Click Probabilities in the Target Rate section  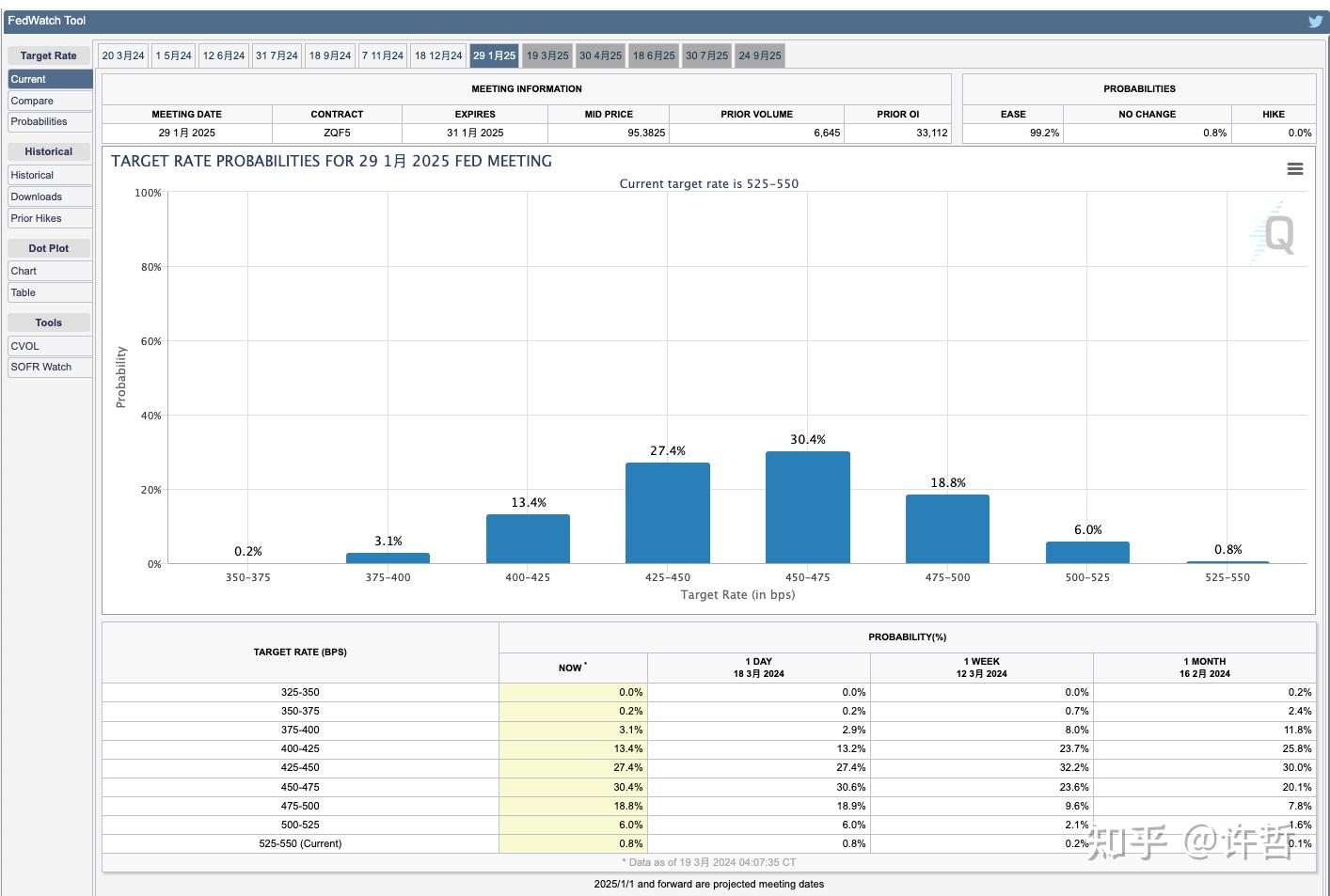click(50, 122)
